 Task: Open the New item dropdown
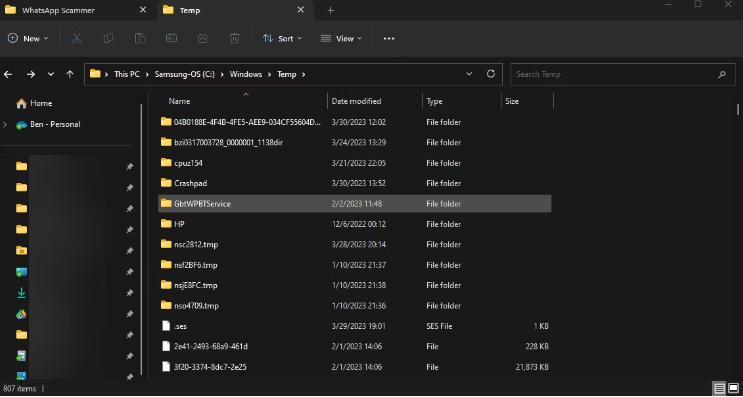point(28,39)
